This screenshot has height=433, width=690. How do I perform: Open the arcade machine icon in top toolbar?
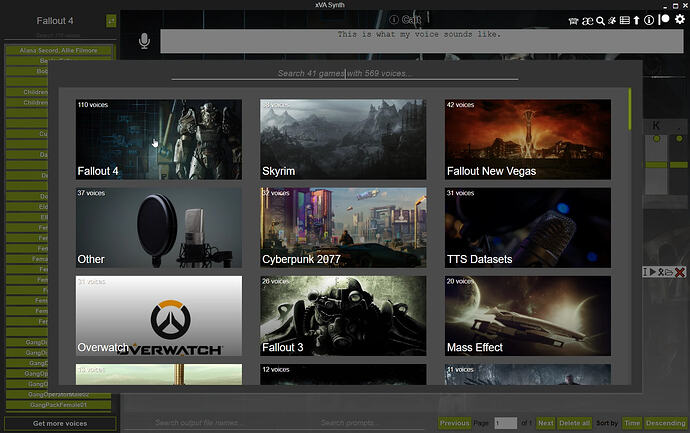573,21
